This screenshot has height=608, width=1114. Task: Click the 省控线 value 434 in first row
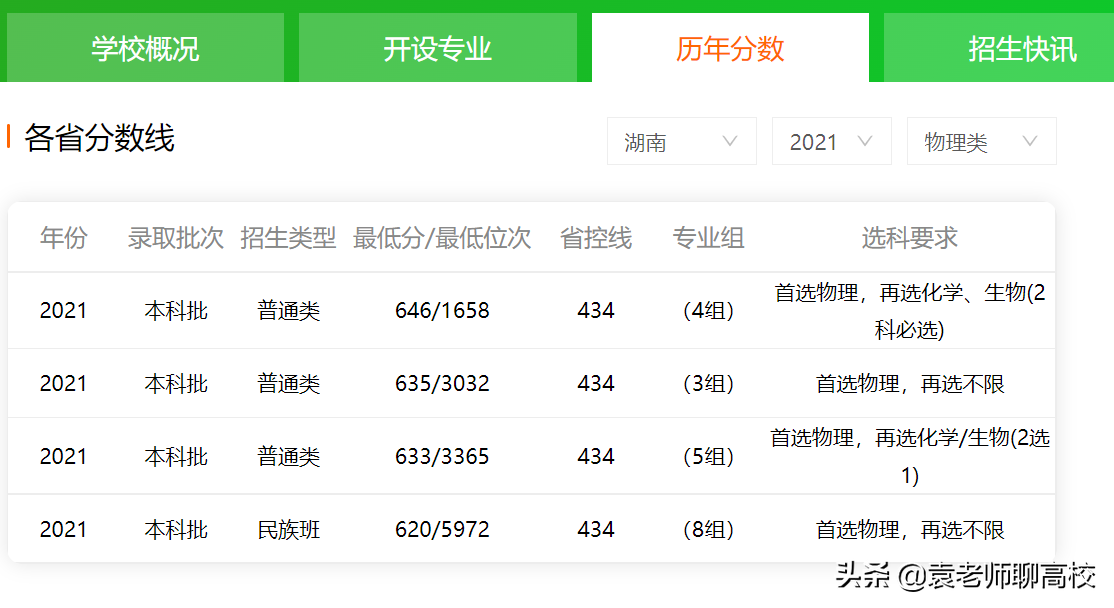coord(596,310)
